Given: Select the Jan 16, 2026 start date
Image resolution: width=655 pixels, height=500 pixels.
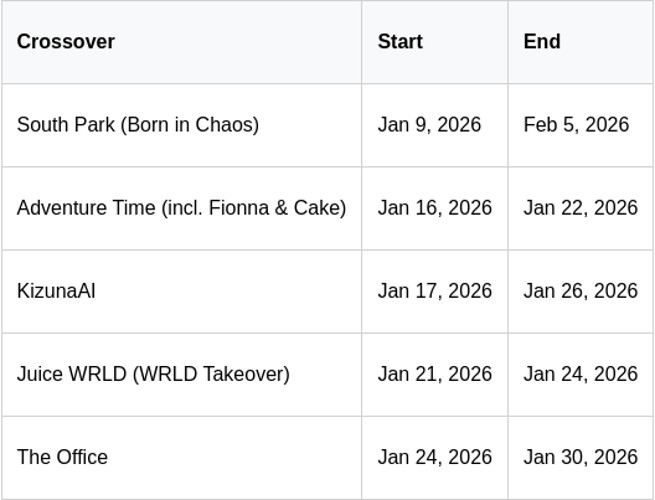Looking at the screenshot, I should click(435, 208).
